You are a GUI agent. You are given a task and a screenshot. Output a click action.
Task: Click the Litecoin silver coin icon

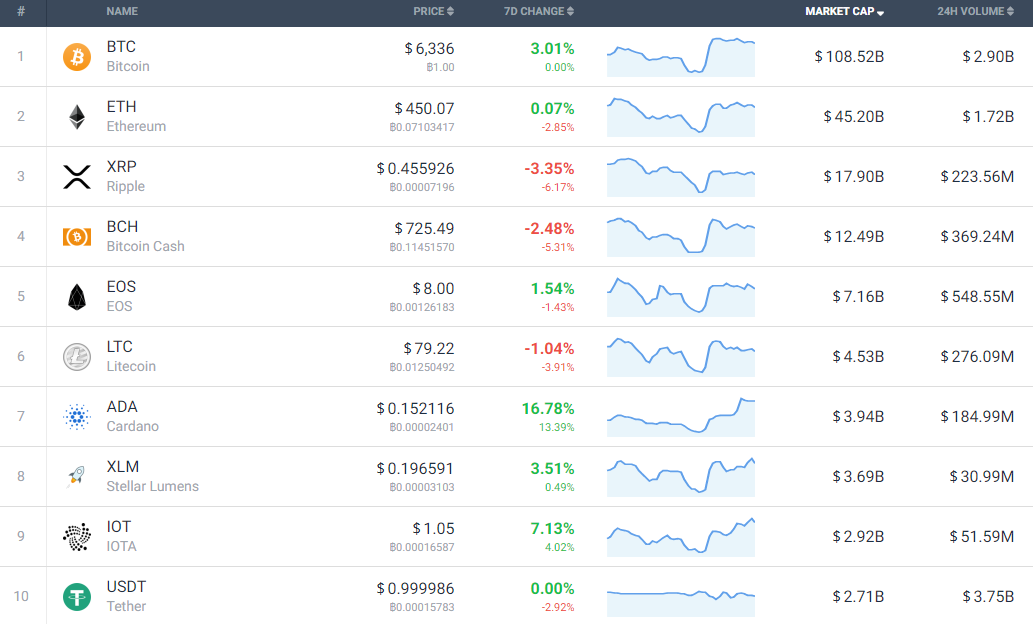pos(77,356)
